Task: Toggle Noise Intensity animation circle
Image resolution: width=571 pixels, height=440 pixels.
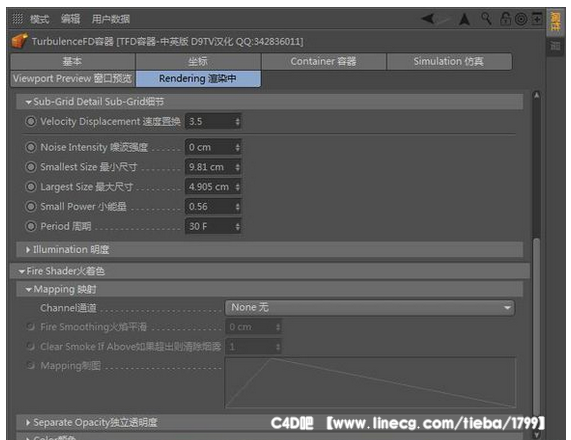Action: pos(31,147)
